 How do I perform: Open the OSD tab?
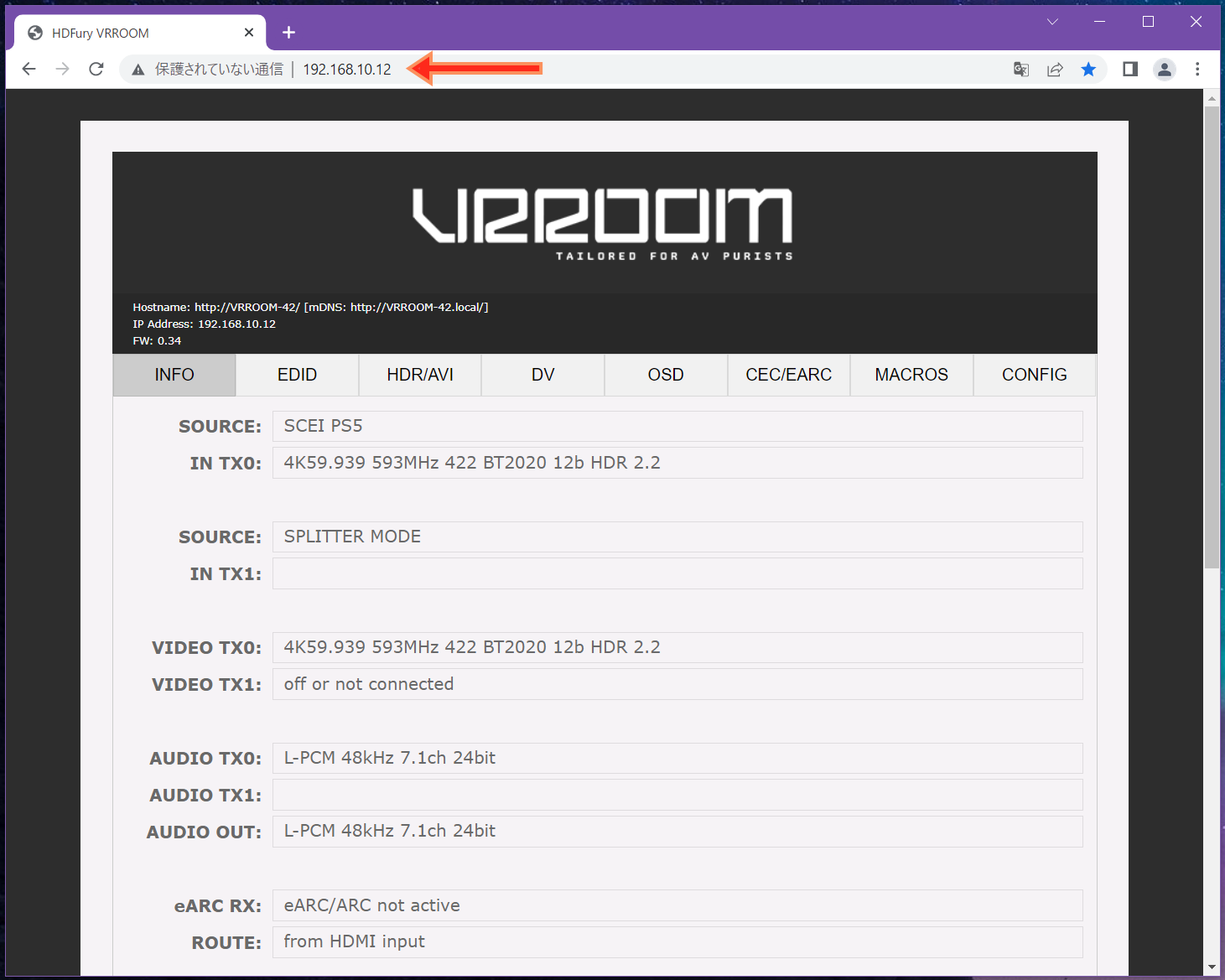click(x=666, y=375)
